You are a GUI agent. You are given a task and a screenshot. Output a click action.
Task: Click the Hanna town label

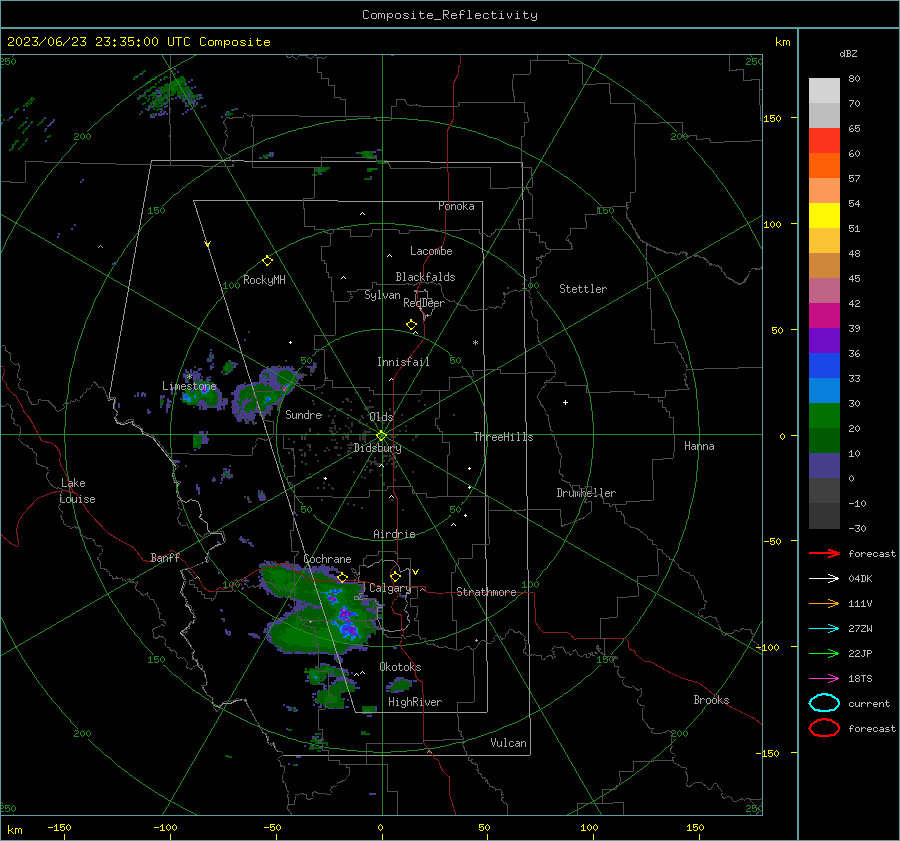pyautogui.click(x=699, y=446)
